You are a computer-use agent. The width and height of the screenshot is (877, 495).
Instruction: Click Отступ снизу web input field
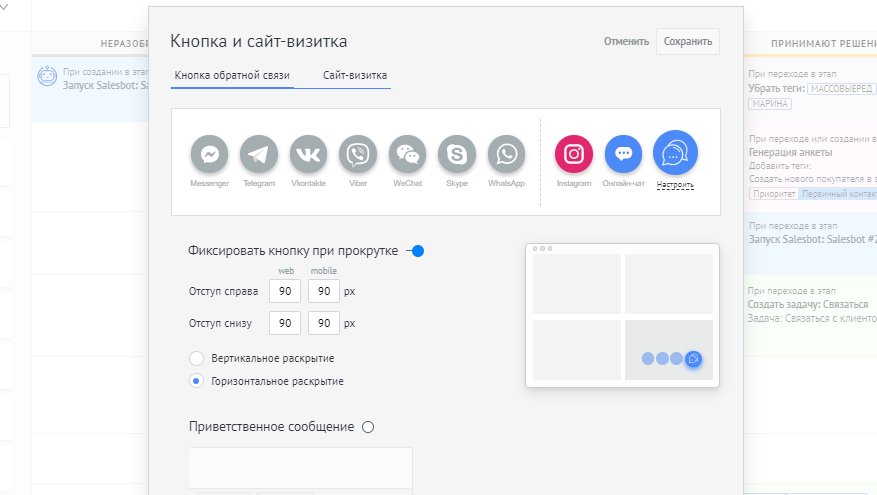[x=285, y=323]
